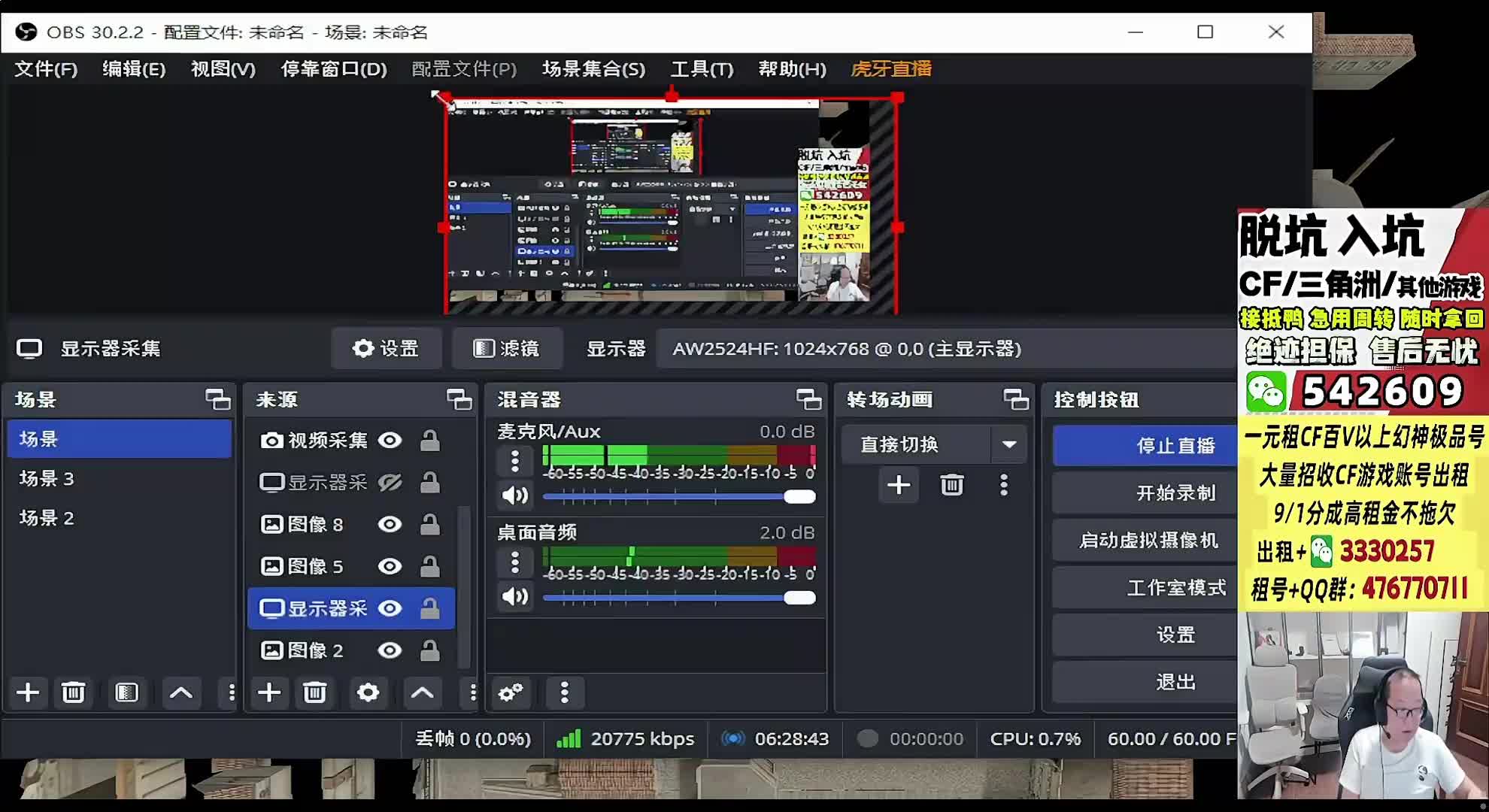Mute the 桌面音频 speaker icon
This screenshot has width=1489, height=812.
515,597
